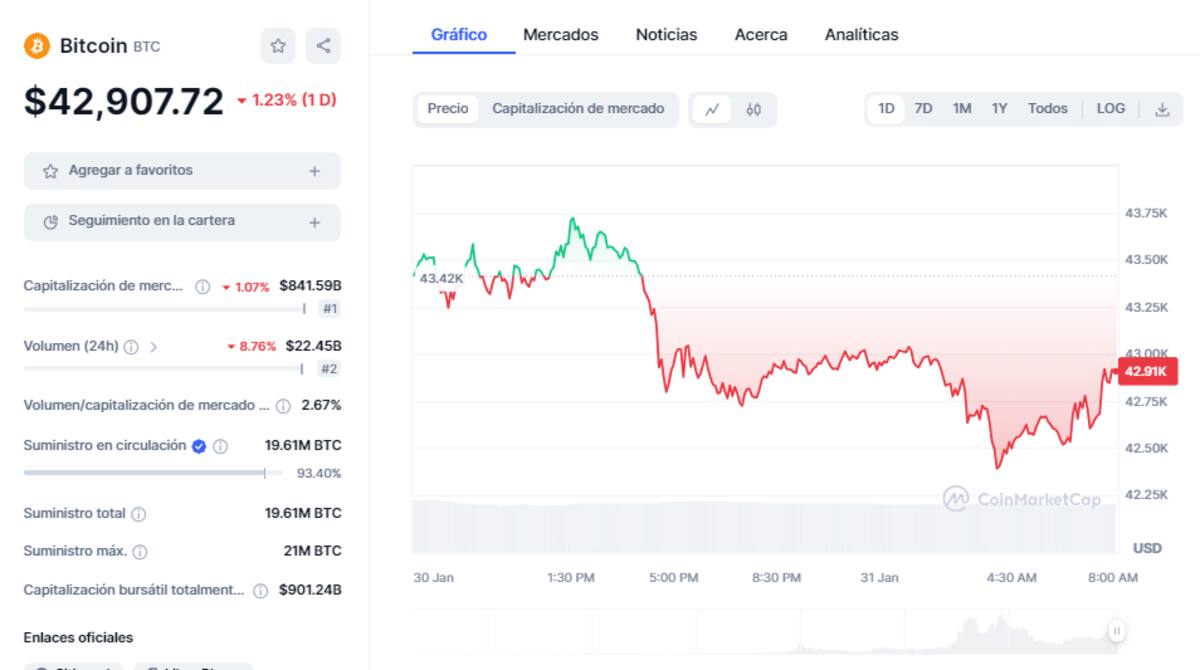Switch to candlestick chart icon
This screenshot has width=1200, height=670.
[x=753, y=110]
